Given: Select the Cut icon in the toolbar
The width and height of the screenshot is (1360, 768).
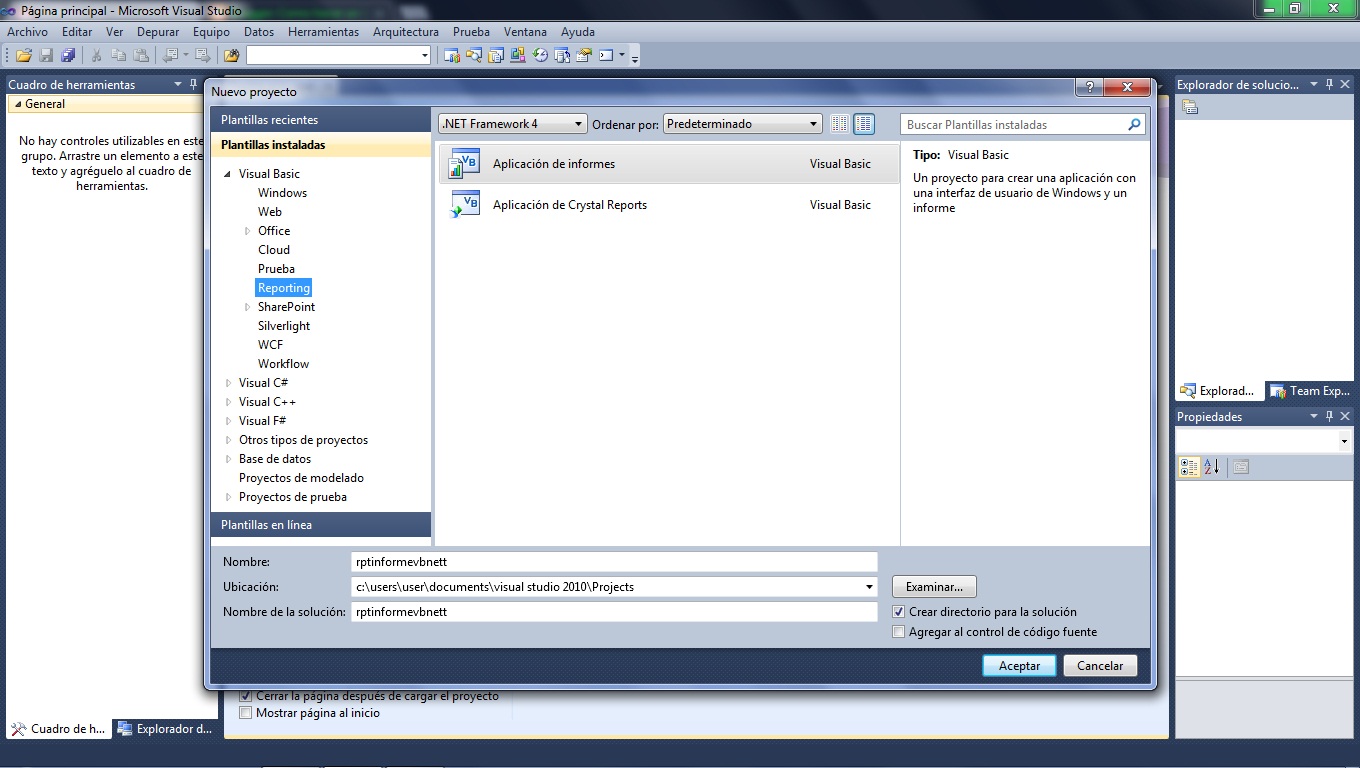Looking at the screenshot, I should pos(96,55).
